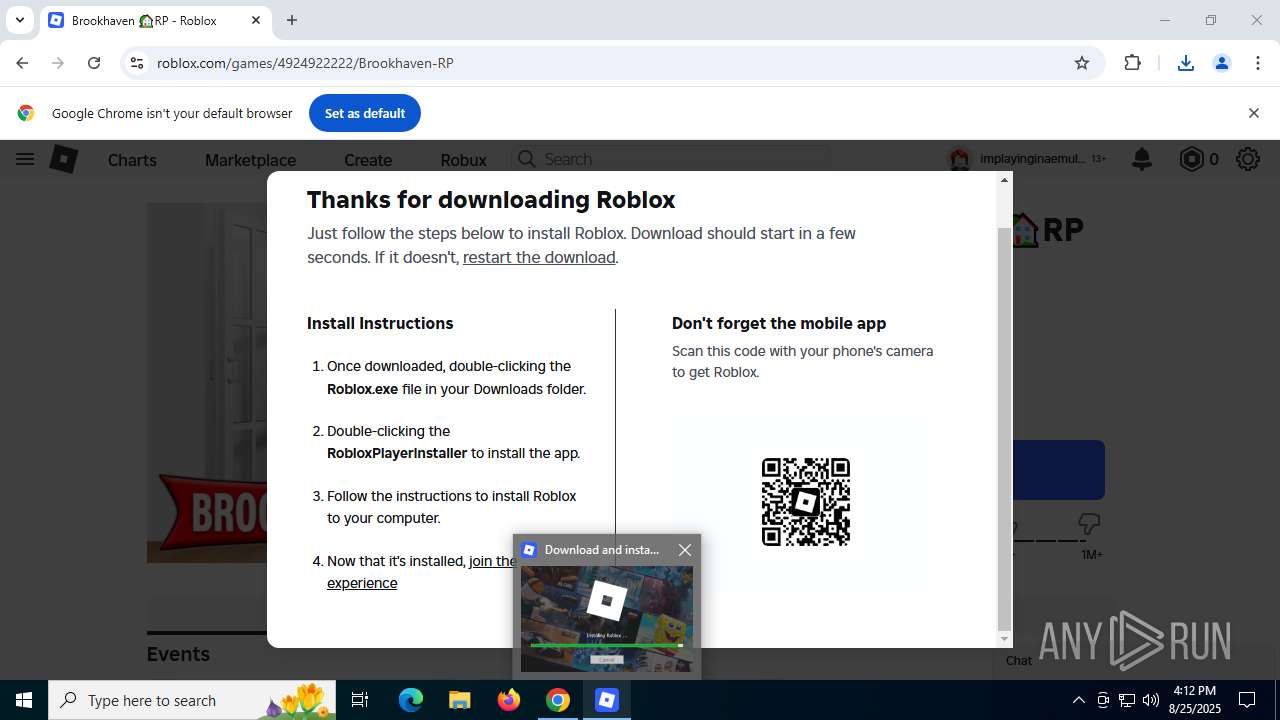This screenshot has width=1280, height=720.
Task: View the Robux balance icon
Action: (1191, 159)
